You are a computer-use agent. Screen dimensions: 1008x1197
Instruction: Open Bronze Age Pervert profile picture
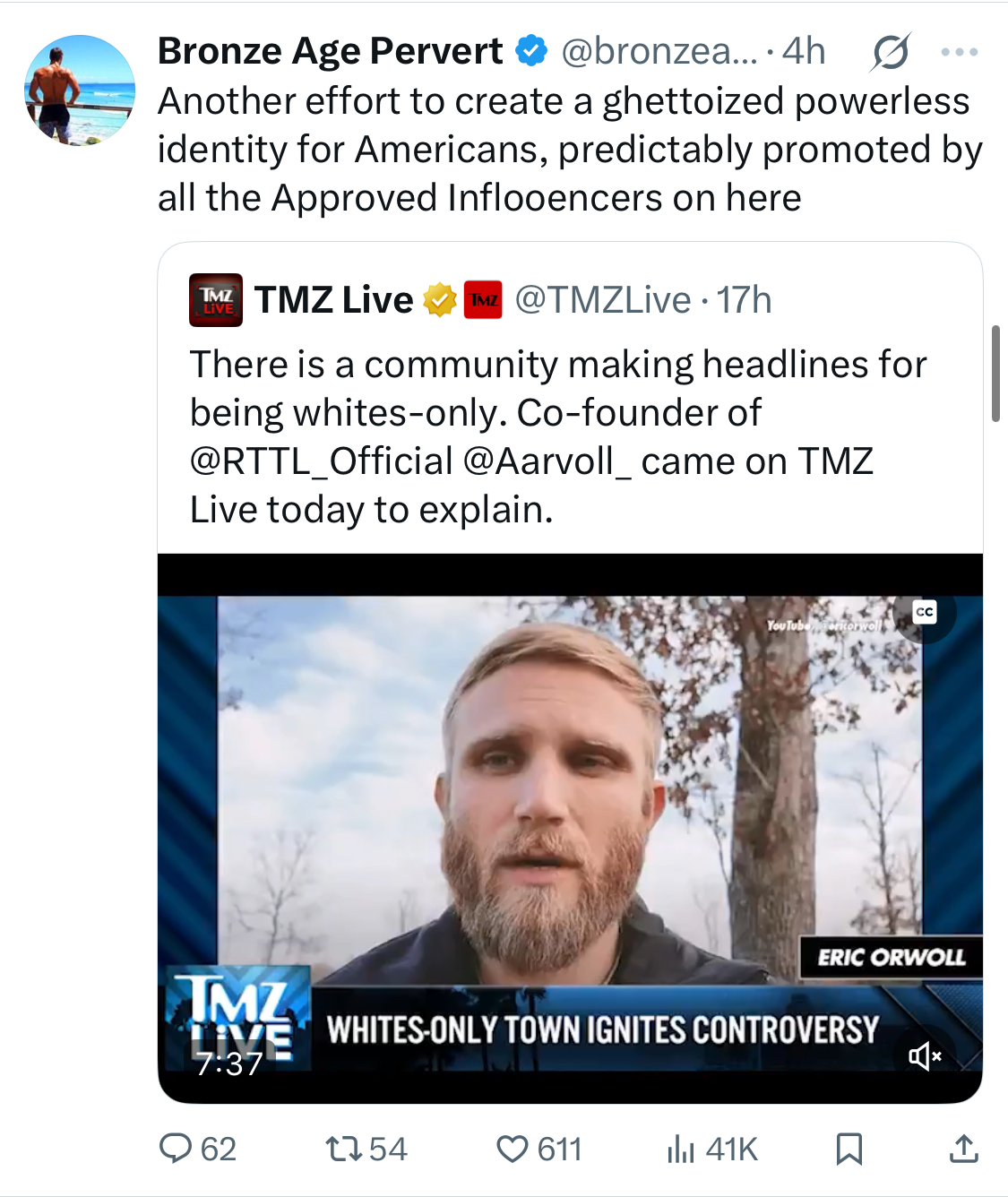80,90
